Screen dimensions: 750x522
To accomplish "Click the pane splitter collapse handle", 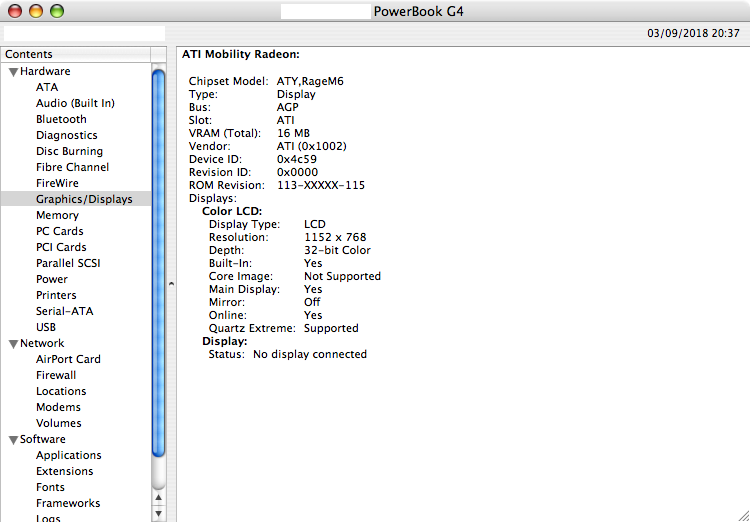I will tap(171, 284).
